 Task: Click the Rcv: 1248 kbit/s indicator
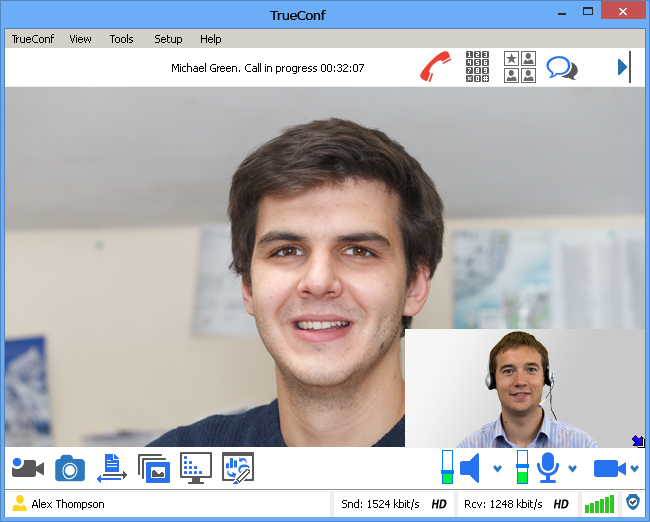[503, 504]
